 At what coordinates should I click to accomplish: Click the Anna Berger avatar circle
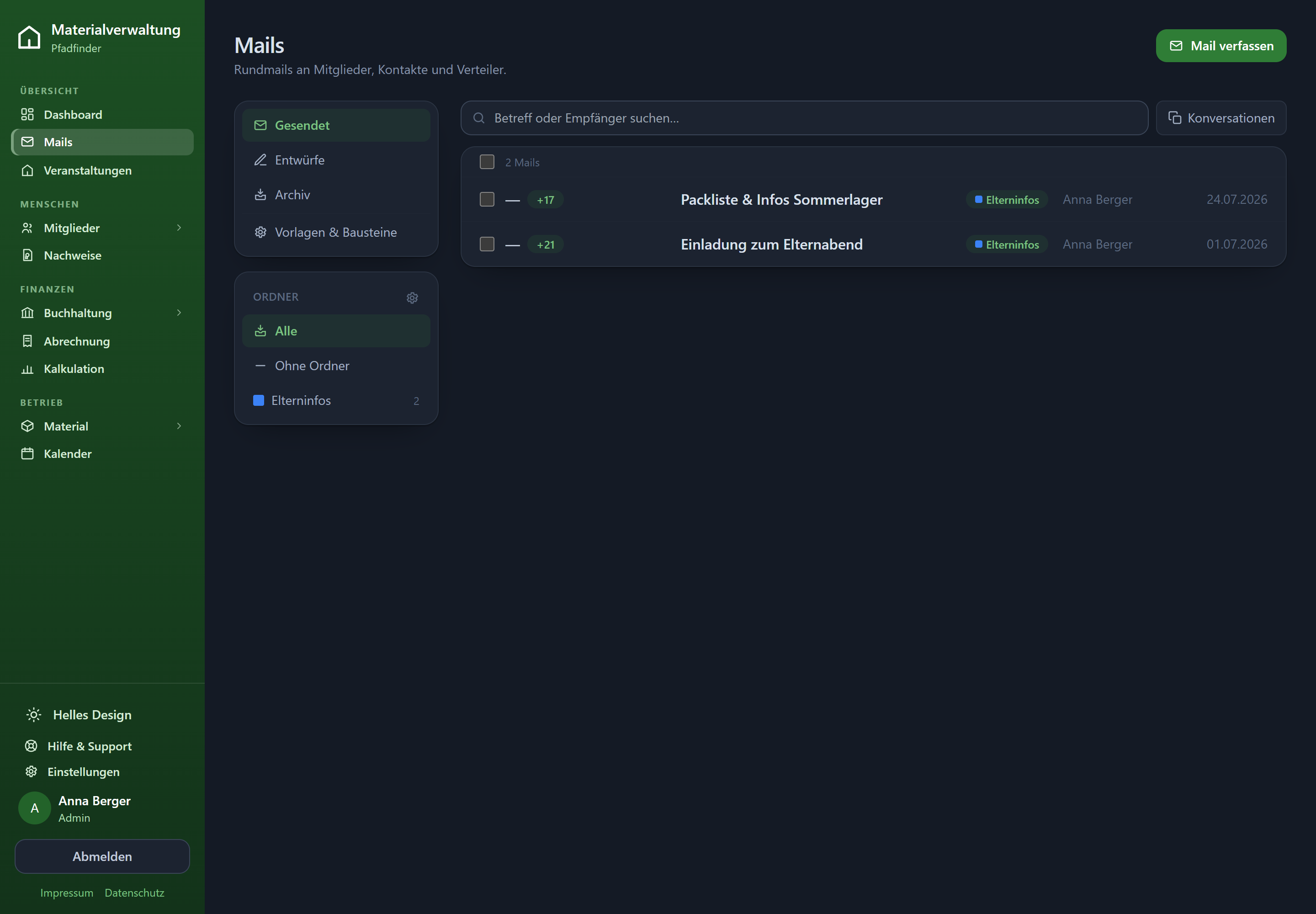(x=35, y=808)
